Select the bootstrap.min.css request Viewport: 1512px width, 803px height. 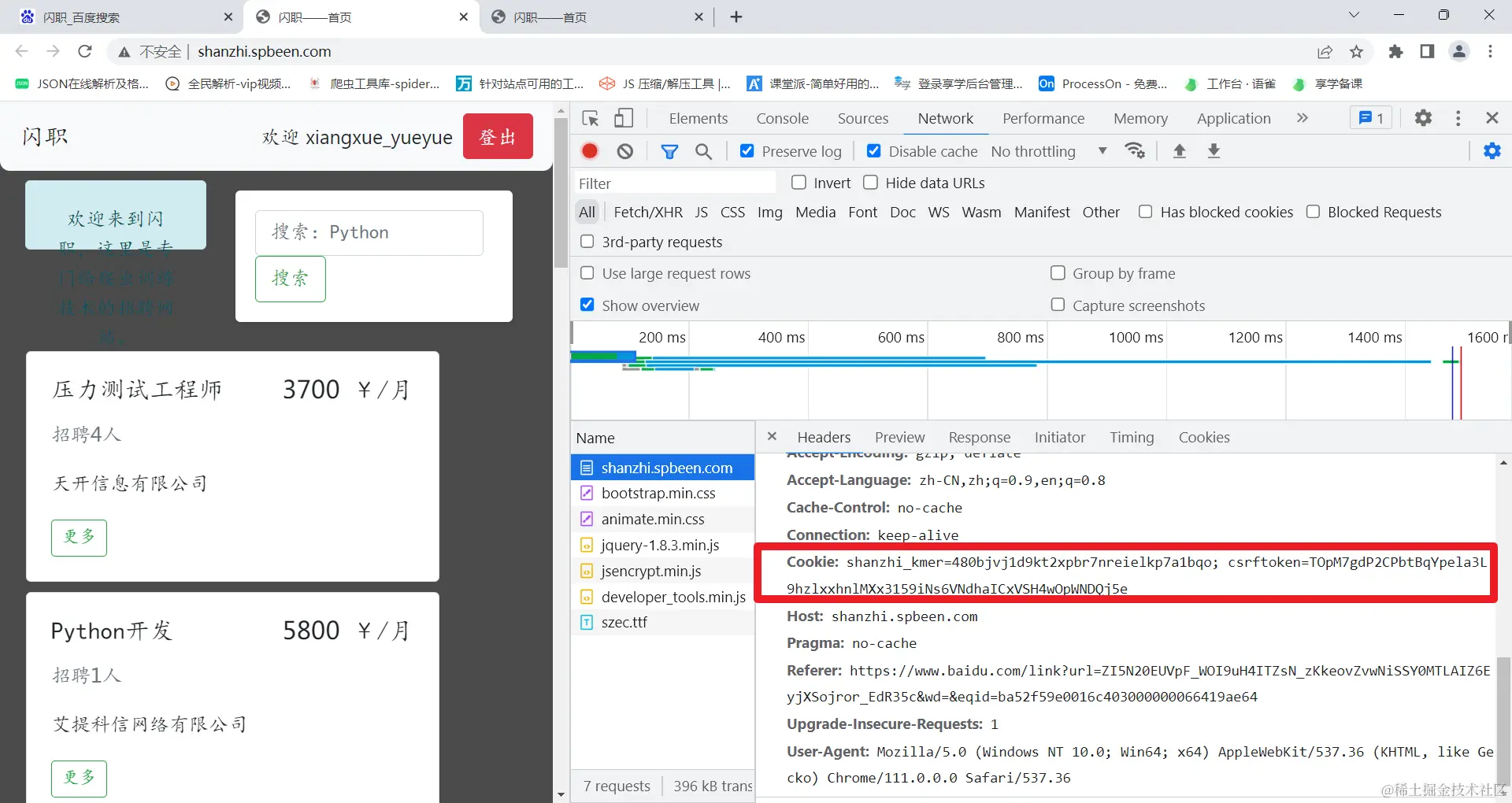tap(662, 493)
